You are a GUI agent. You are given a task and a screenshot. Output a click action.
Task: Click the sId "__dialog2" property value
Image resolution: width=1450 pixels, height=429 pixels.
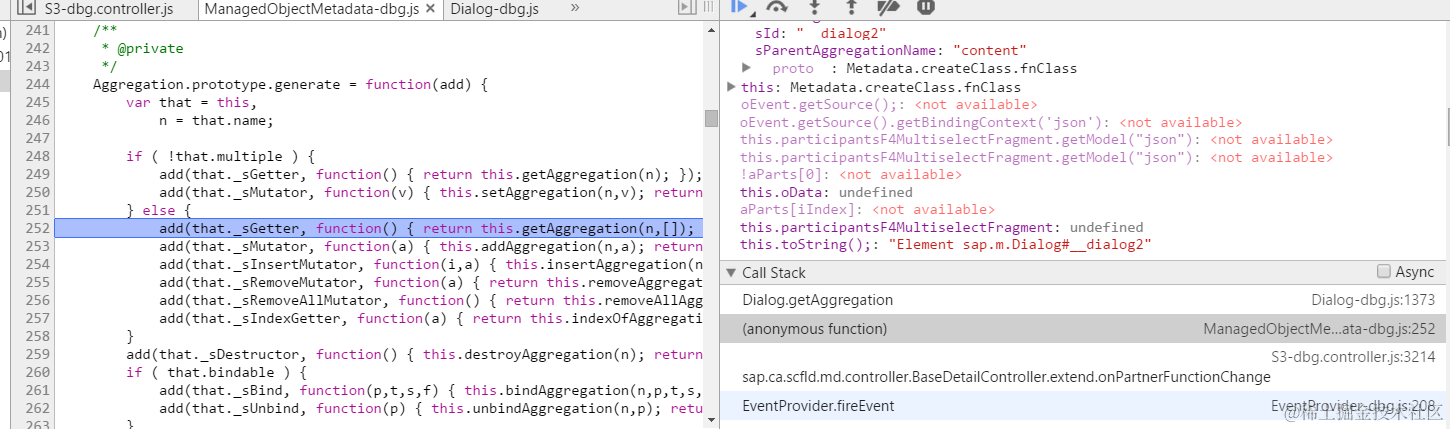(x=839, y=33)
